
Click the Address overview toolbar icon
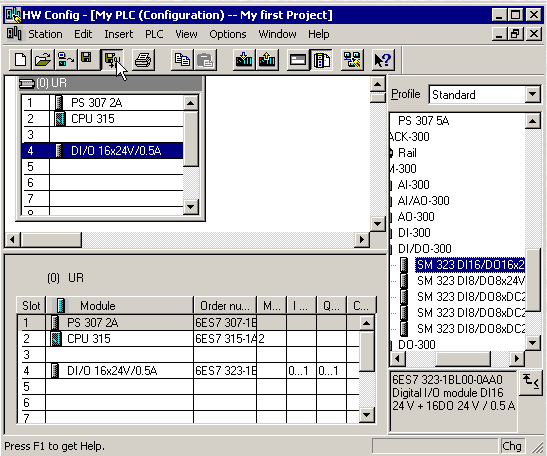point(298,60)
